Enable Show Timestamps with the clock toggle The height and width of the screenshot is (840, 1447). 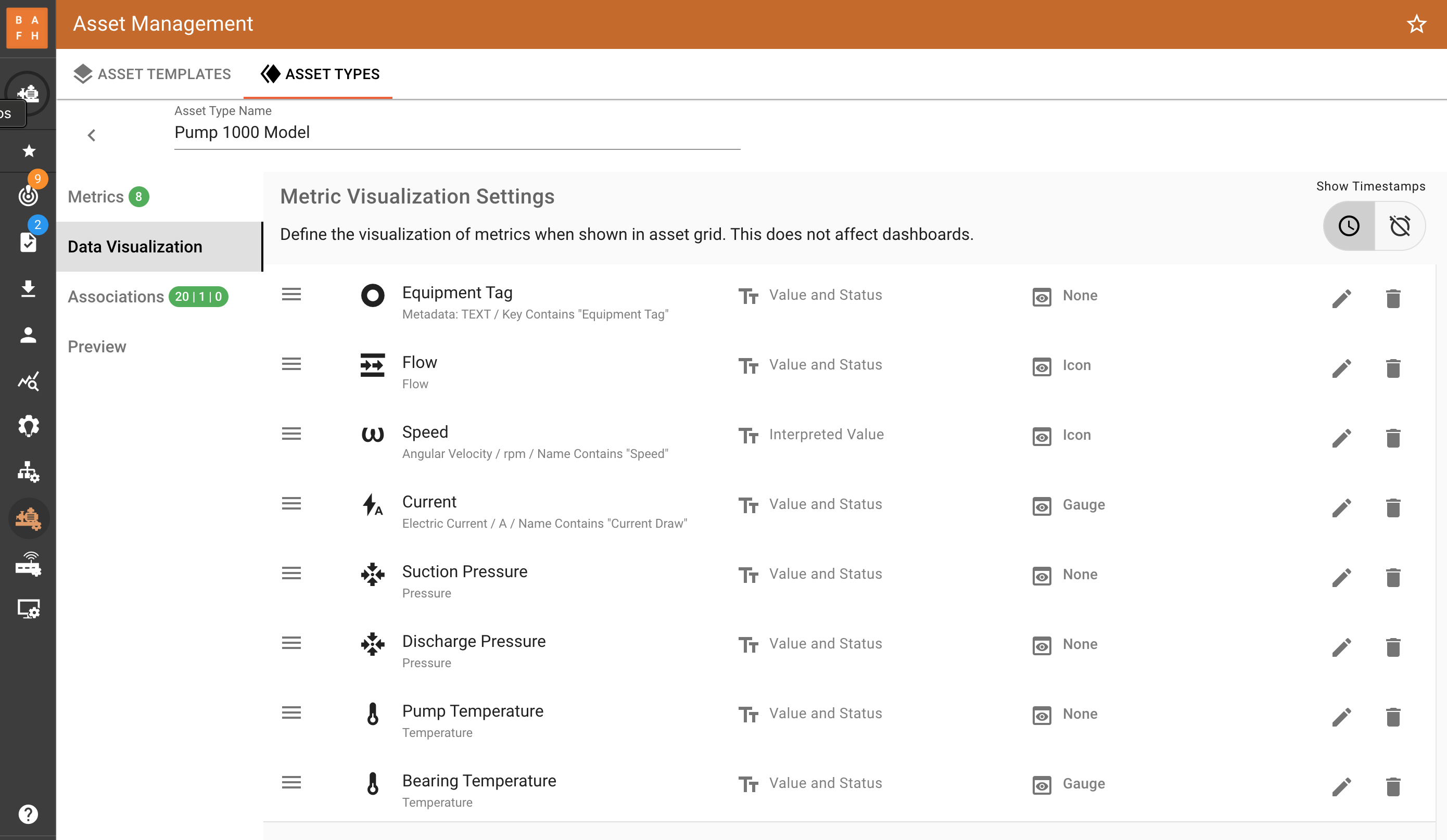tap(1348, 226)
